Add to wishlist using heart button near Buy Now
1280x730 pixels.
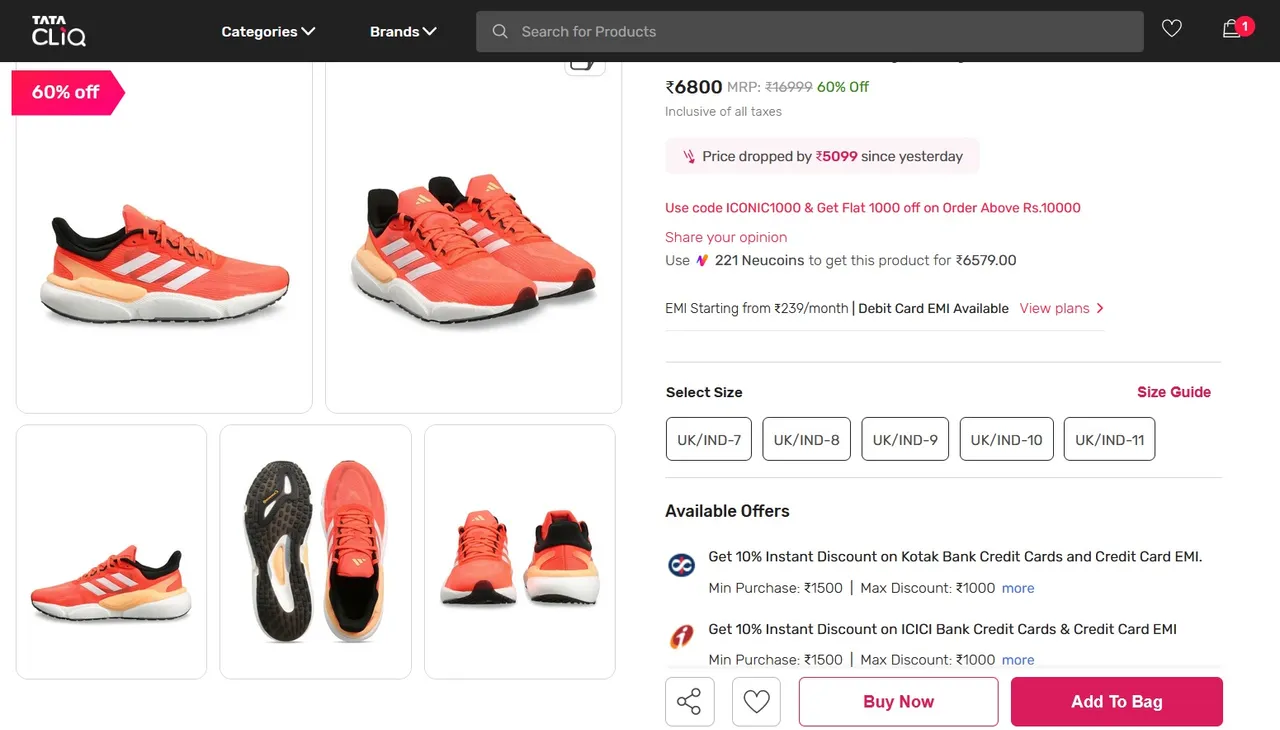756,701
